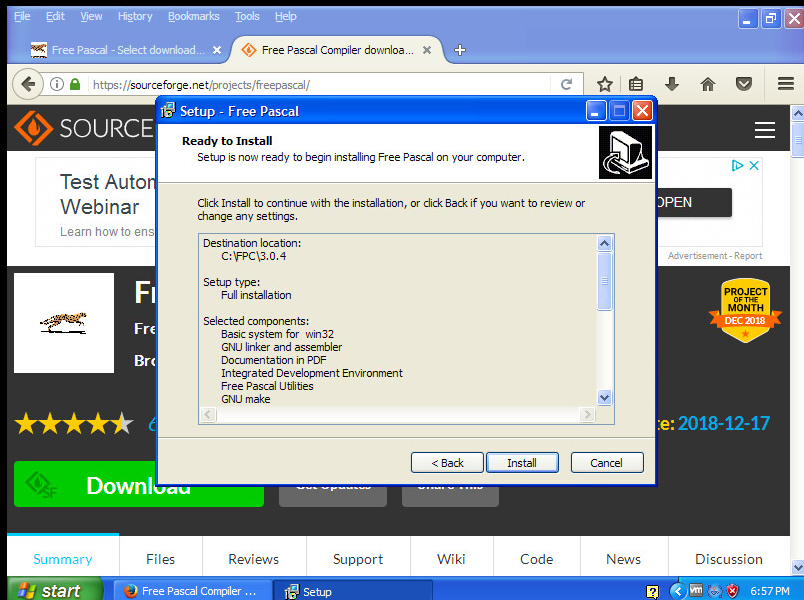Bookmark this page with the star icon
Image resolution: width=804 pixels, height=600 pixels.
pyautogui.click(x=605, y=84)
